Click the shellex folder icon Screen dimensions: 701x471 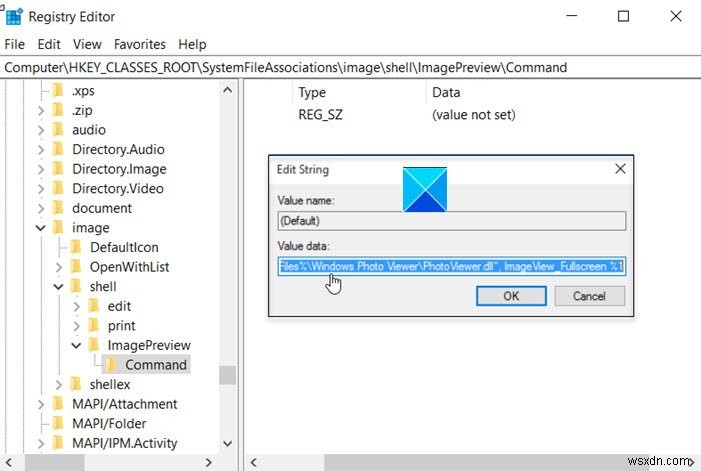coord(76,384)
